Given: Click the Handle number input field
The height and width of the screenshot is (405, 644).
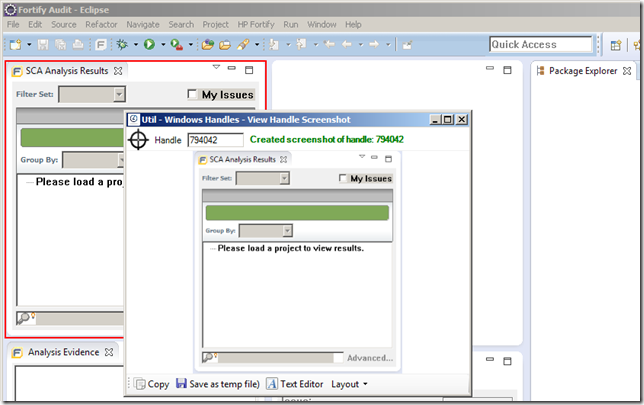Looking at the screenshot, I should tap(214, 140).
